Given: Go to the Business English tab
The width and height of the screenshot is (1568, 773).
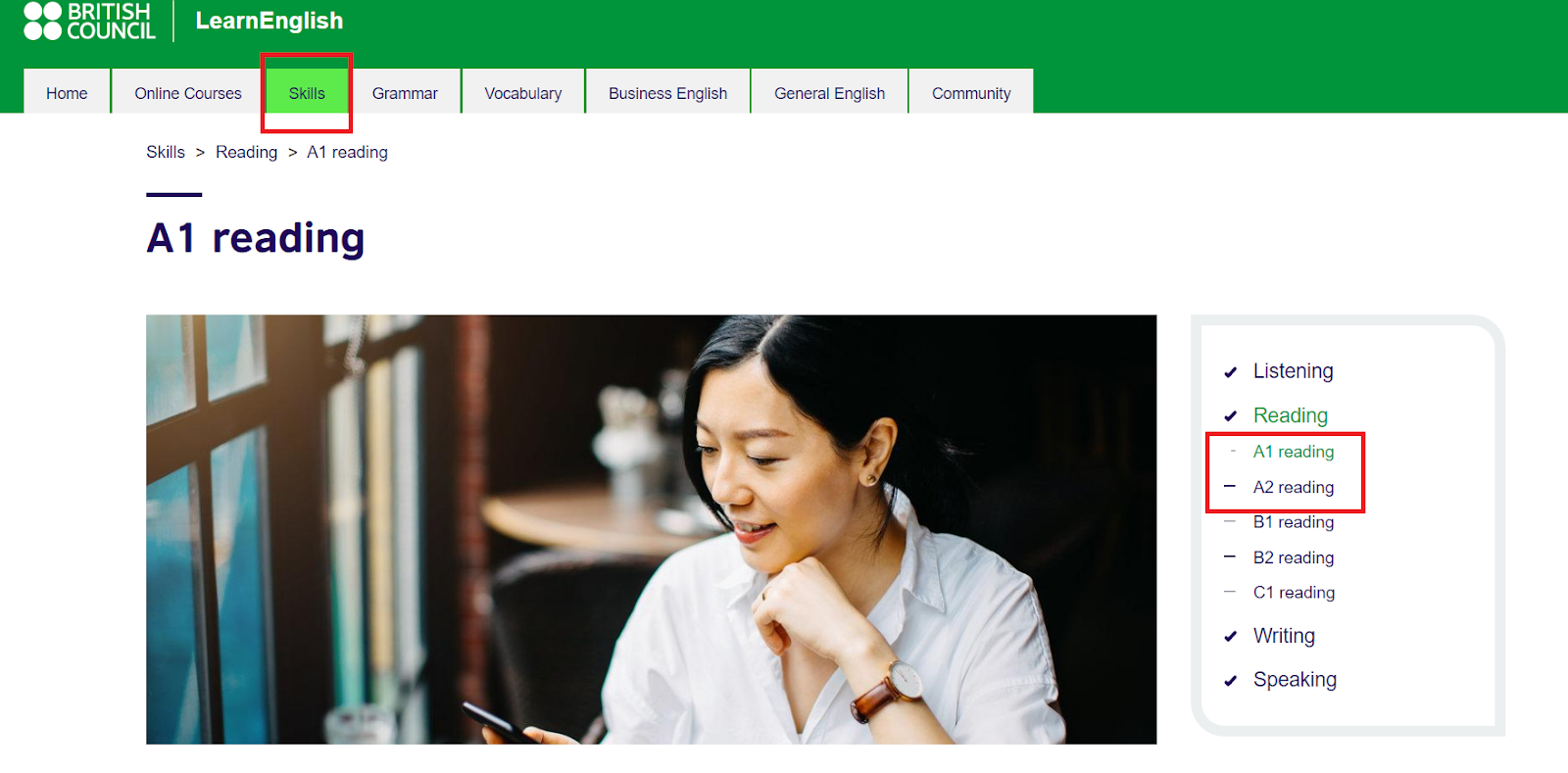Looking at the screenshot, I should point(668,93).
